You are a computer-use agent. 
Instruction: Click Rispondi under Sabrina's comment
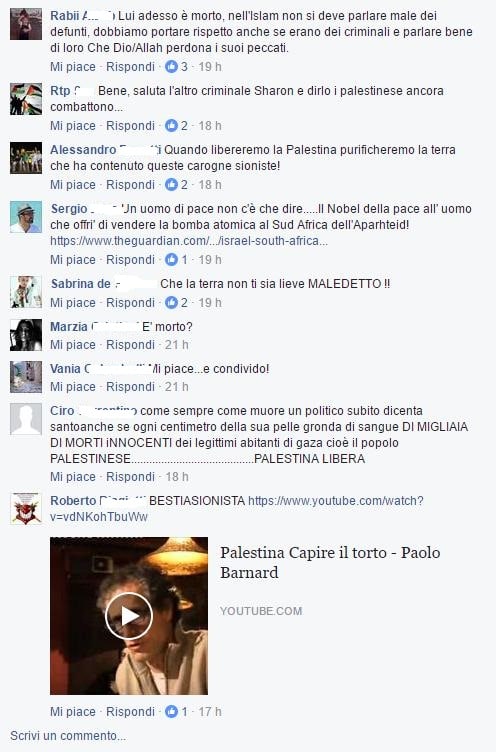(130, 303)
